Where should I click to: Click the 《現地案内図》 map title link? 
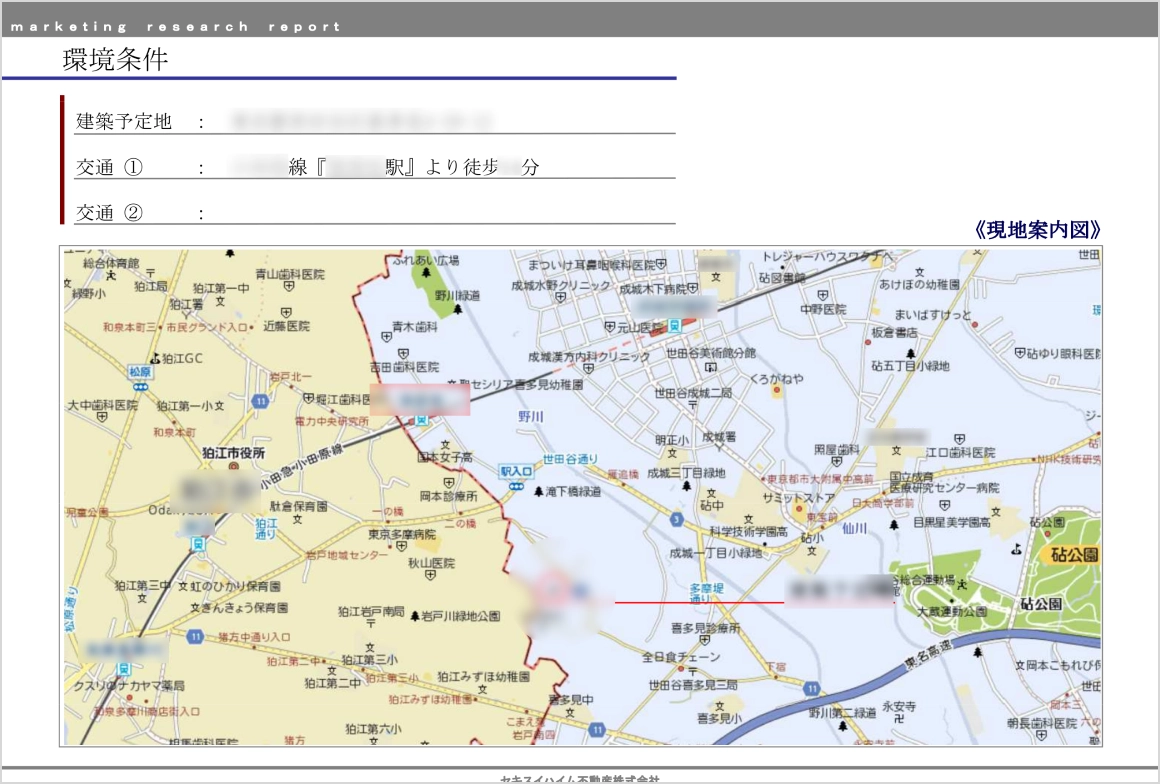click(x=1037, y=229)
